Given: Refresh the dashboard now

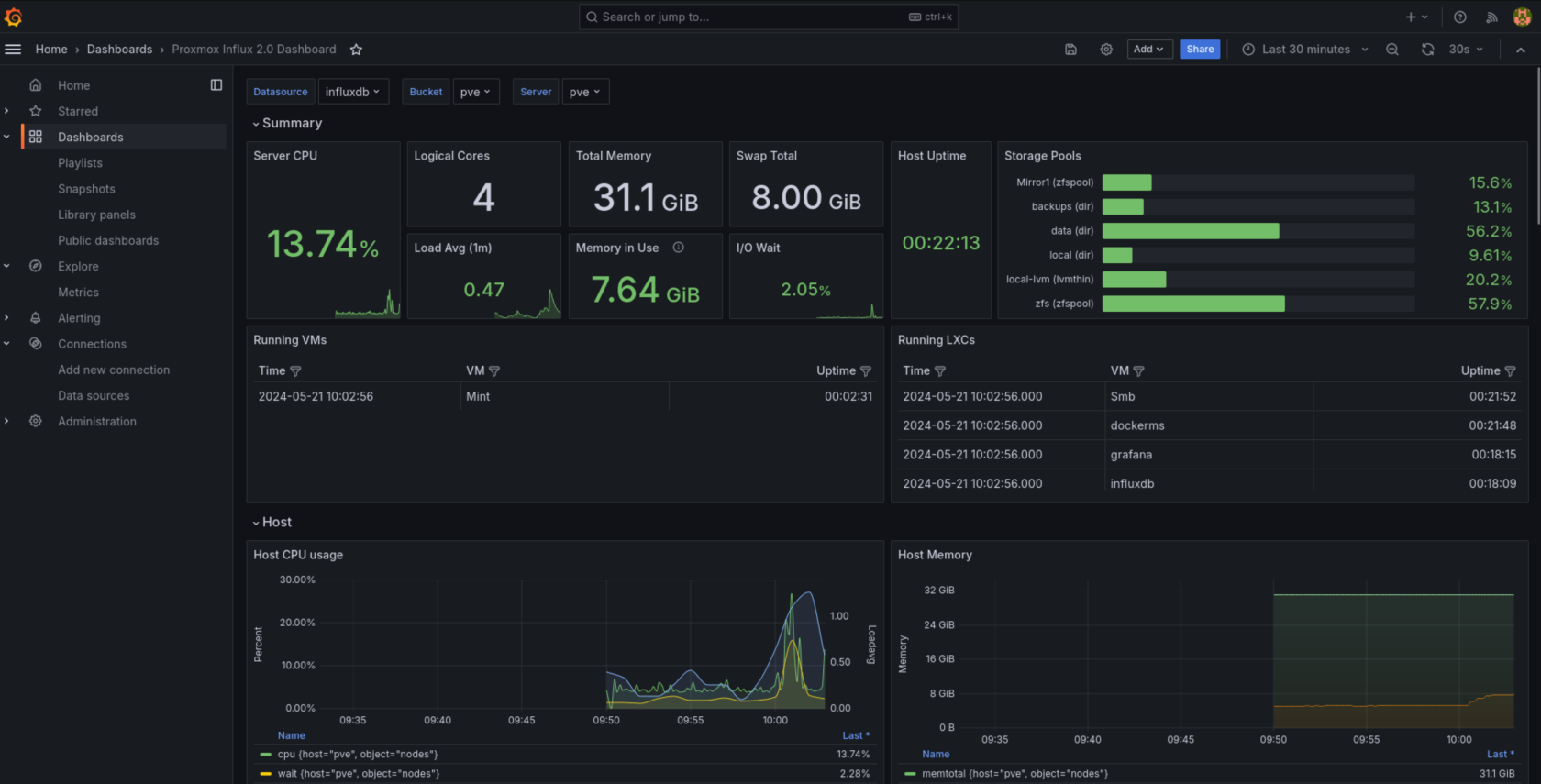Looking at the screenshot, I should point(1427,50).
